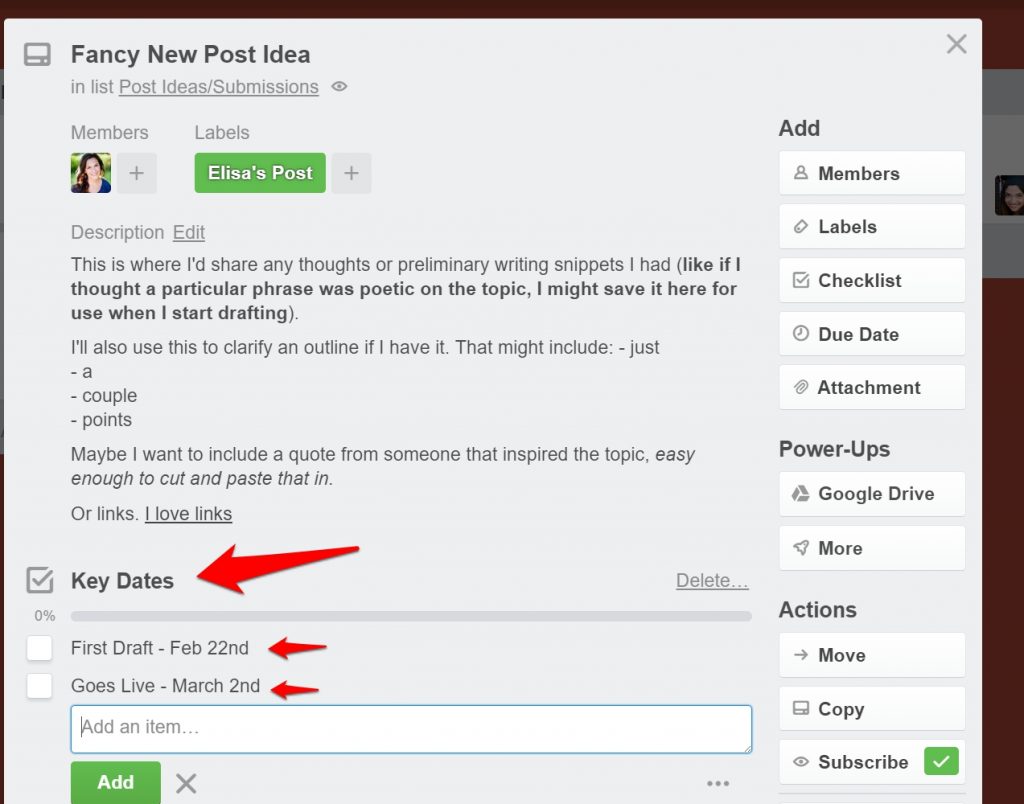Expand More power-ups
Screen dimensions: 1024x804
pos(872,548)
